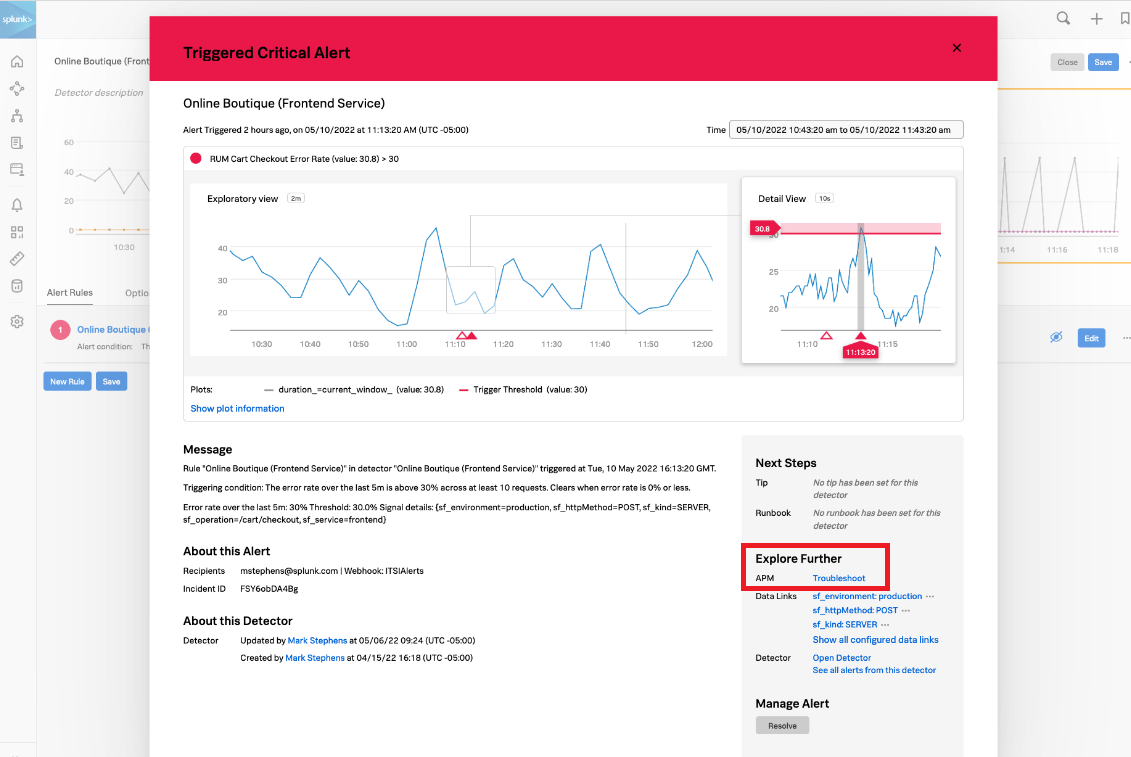This screenshot has height=757, width=1131.
Task: Open the ellipsis next to sf_environment: production
Action: 930,597
